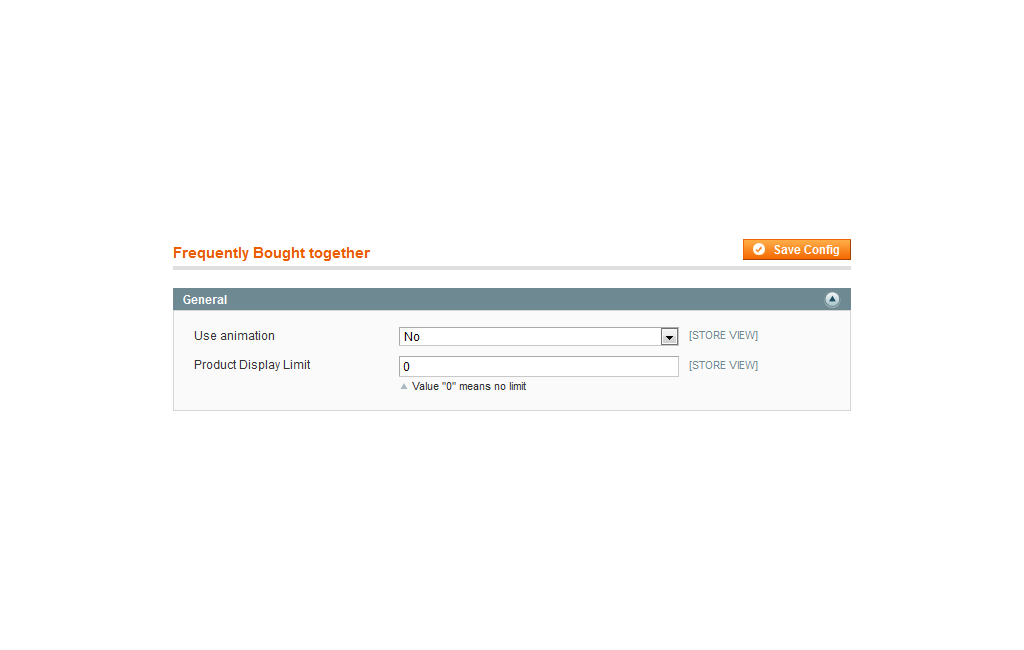The height and width of the screenshot is (650, 1024).
Task: Click the Product Display Limit field label
Action: click(x=251, y=365)
